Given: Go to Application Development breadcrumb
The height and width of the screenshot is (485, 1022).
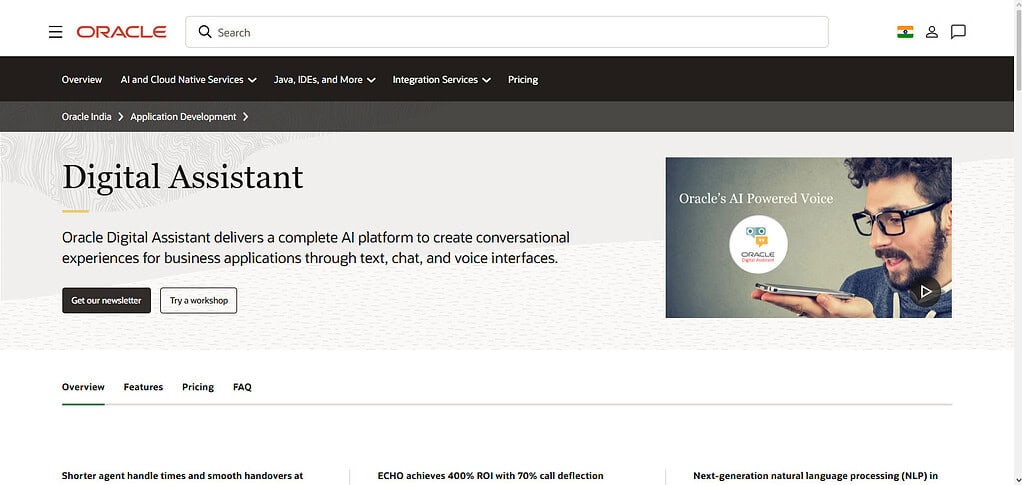Looking at the screenshot, I should [x=183, y=117].
